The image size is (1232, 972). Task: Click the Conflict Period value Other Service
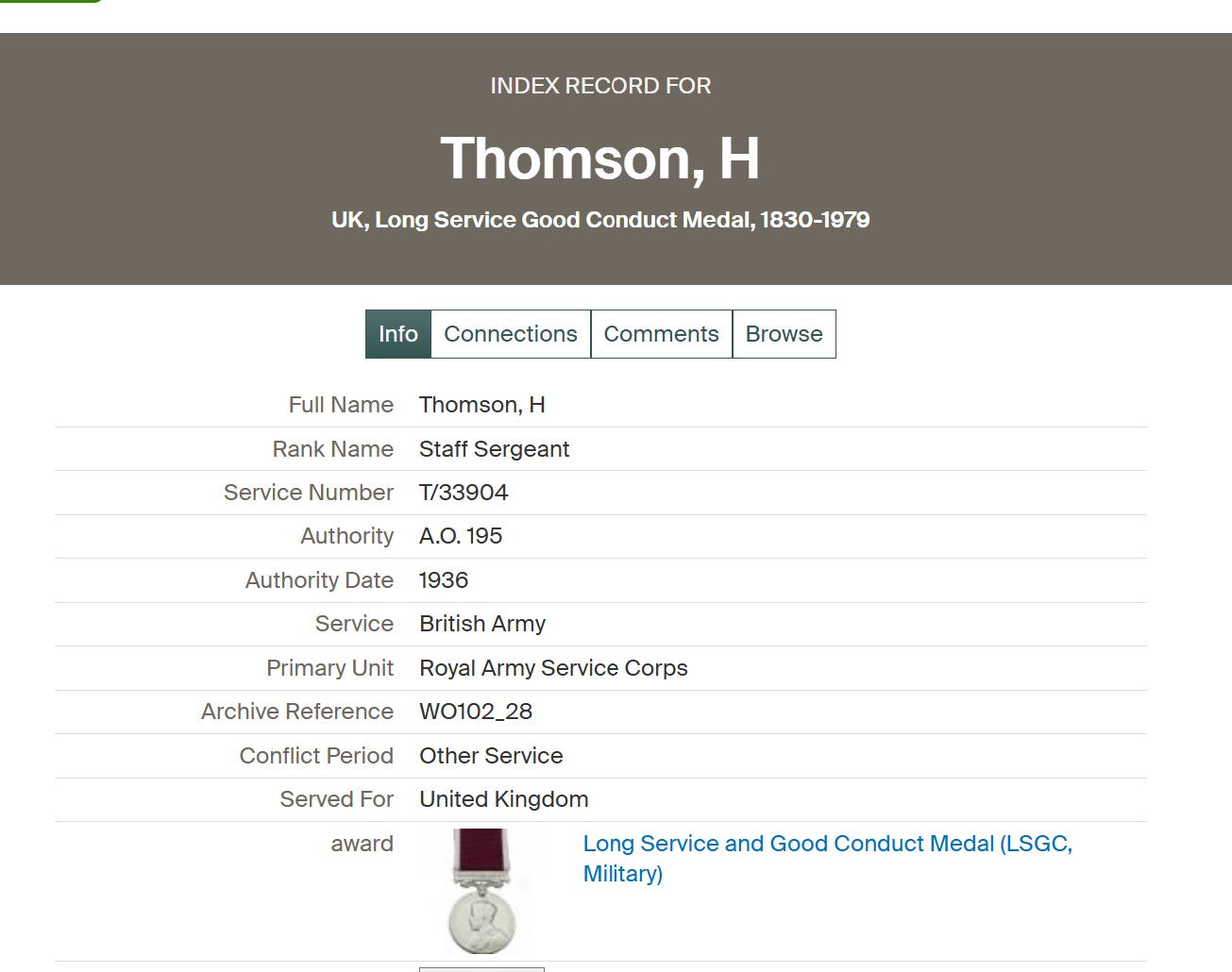pos(491,756)
